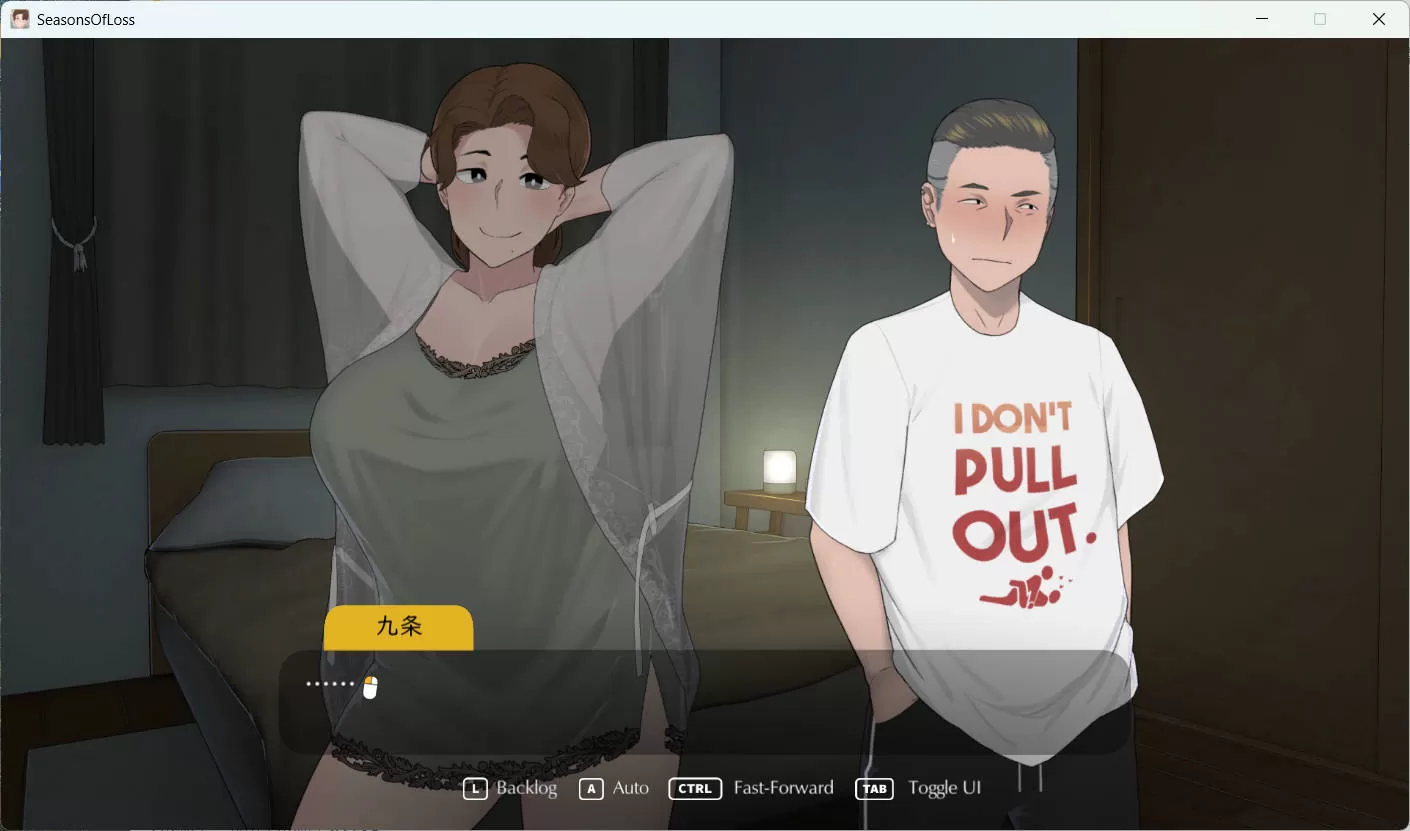Click the A key icon for Auto

tap(591, 789)
